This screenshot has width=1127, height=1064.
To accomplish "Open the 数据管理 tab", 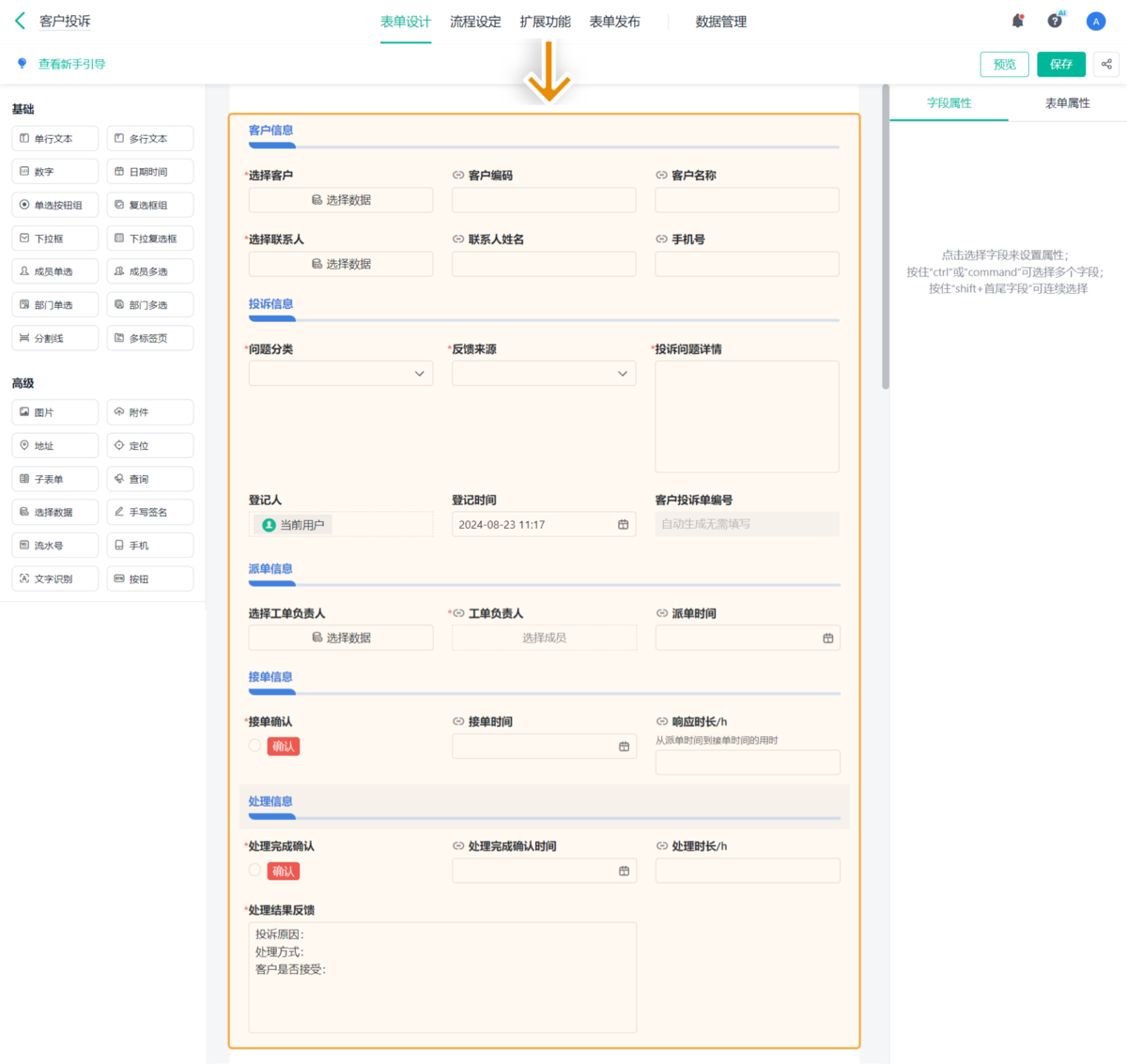I will [x=721, y=22].
